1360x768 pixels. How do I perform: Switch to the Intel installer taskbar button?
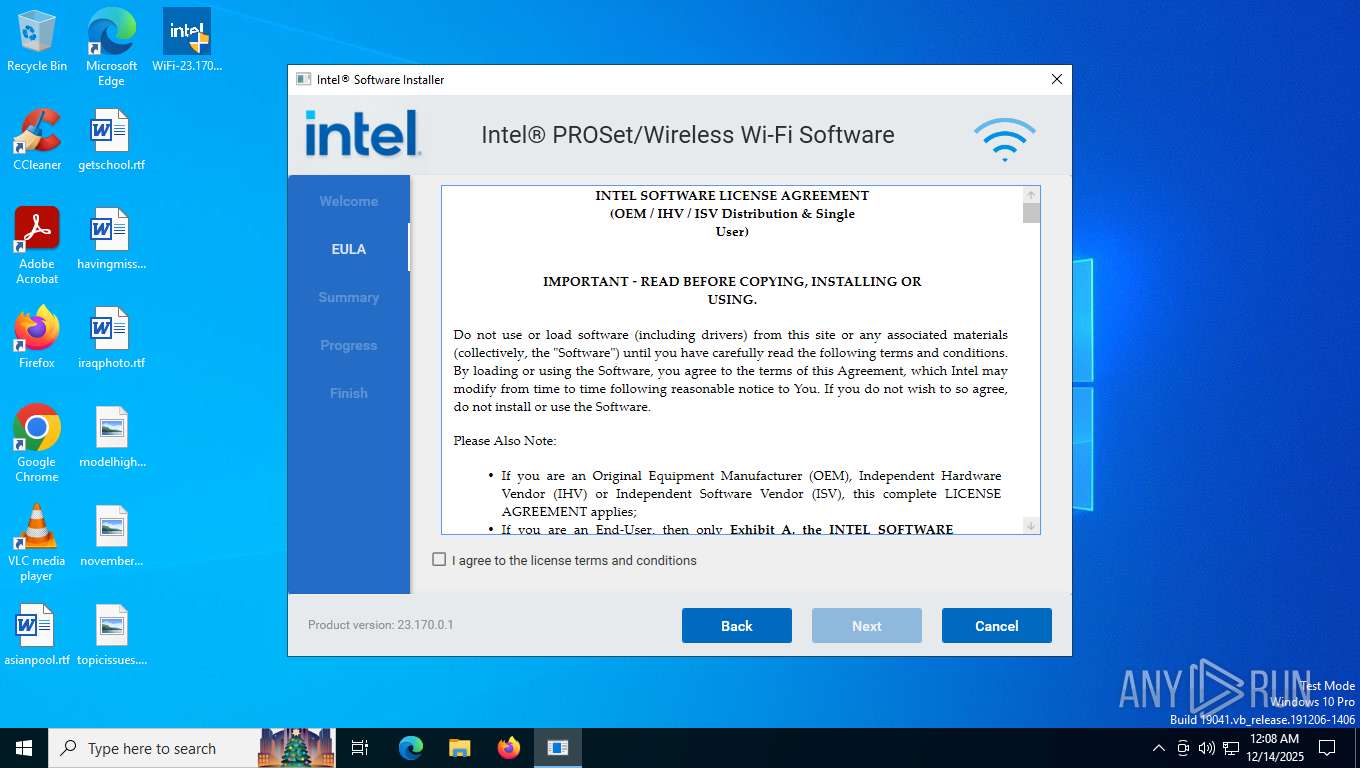(x=558, y=748)
